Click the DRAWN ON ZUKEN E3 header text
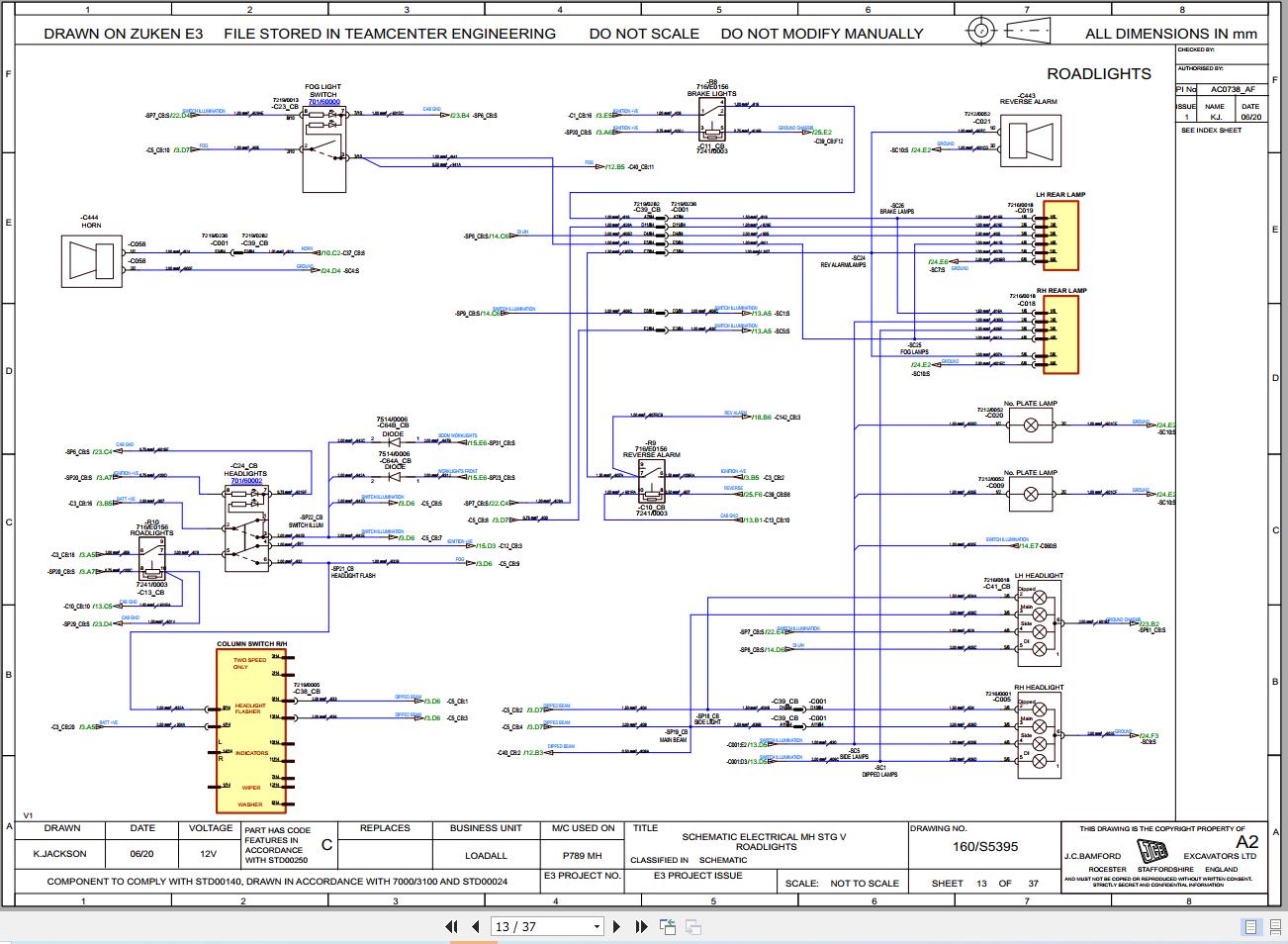 coord(124,34)
